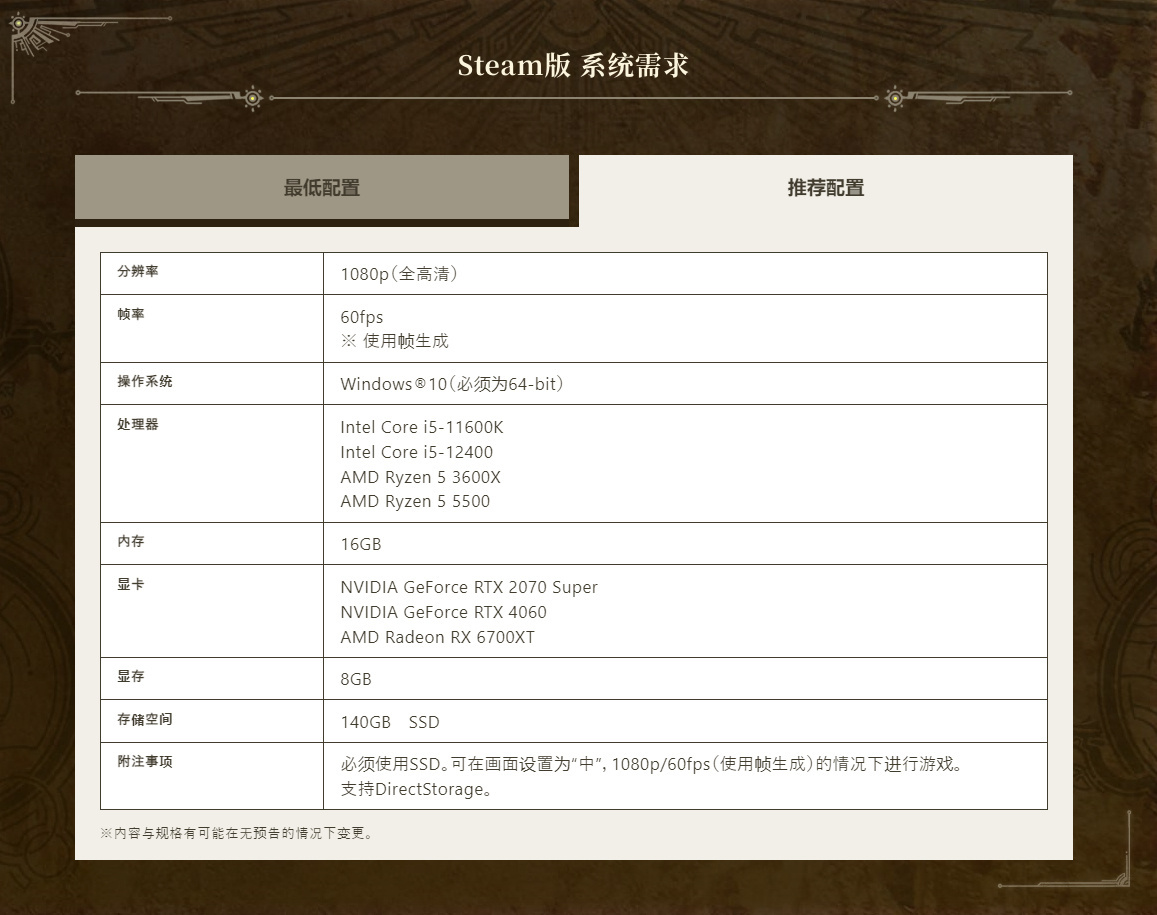The image size is (1157, 915).
Task: Click the 内存 row label
Action: pyautogui.click(x=131, y=541)
